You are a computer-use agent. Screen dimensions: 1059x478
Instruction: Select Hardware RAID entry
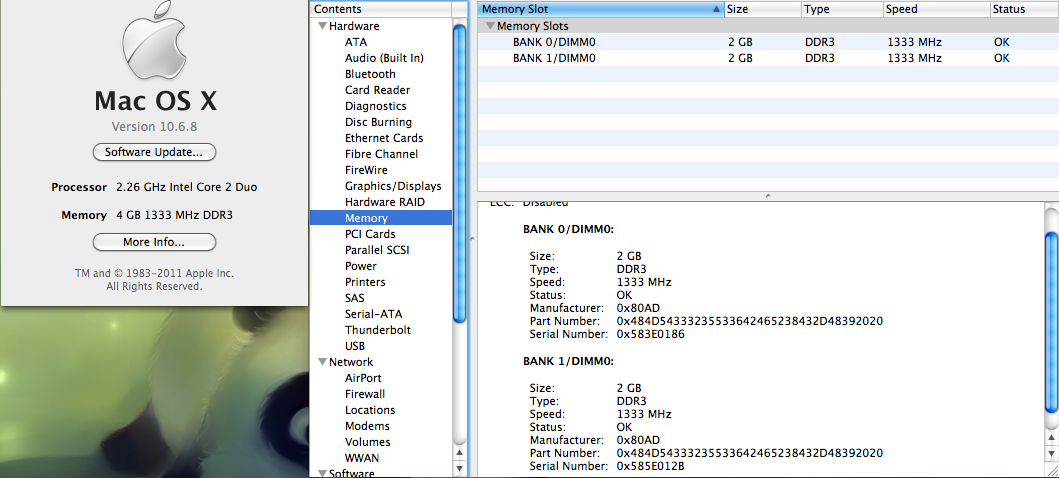[385, 202]
